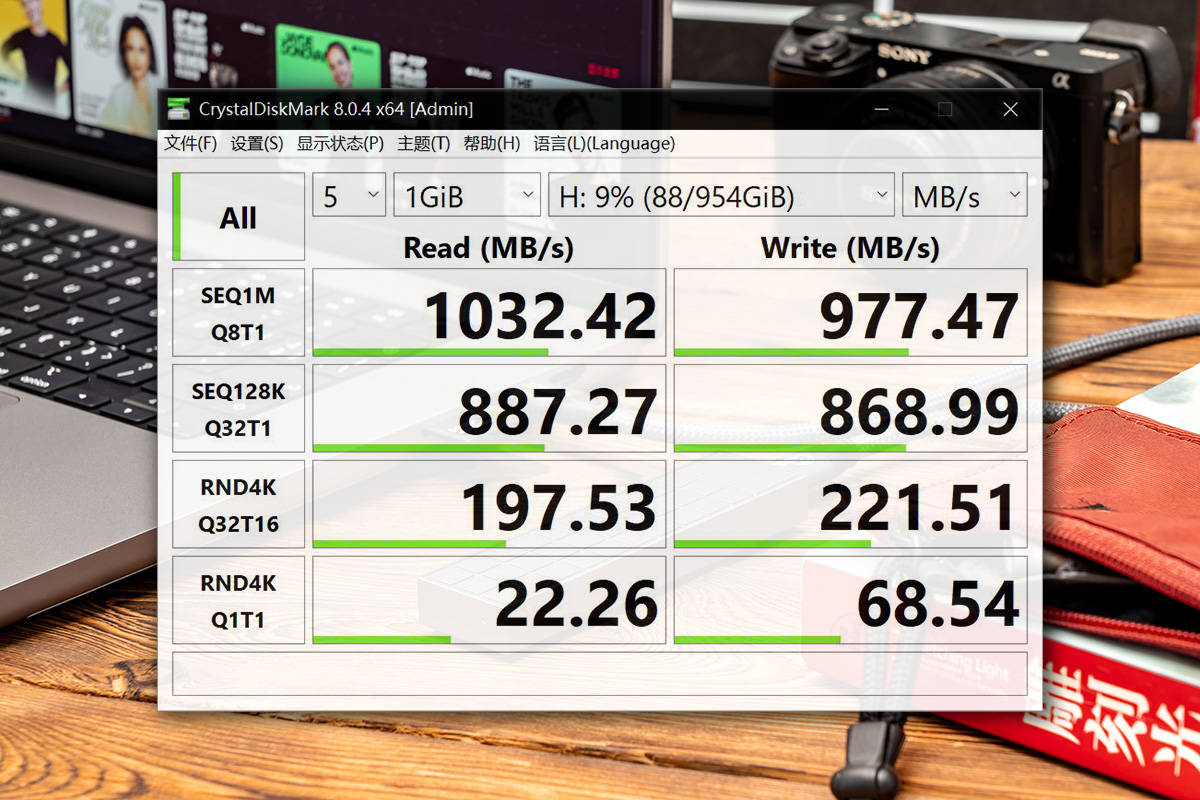Image resolution: width=1200 pixels, height=800 pixels.
Task: Open the MB/s unit dropdown
Action: tap(965, 195)
